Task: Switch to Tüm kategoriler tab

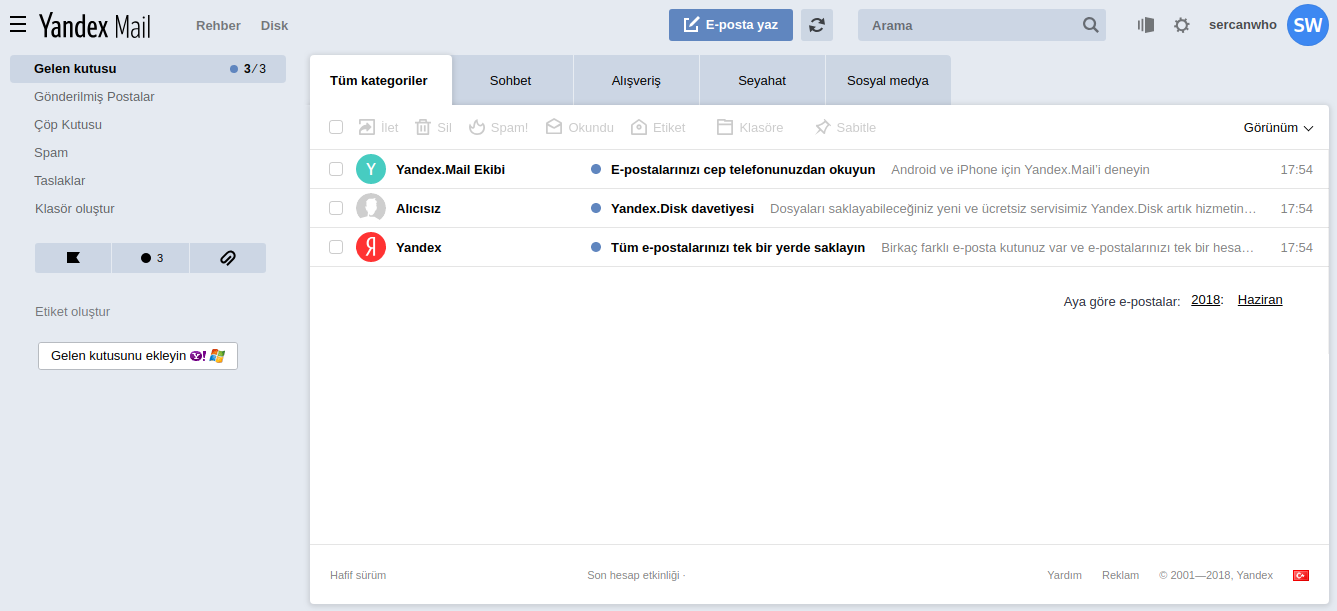Action: click(x=379, y=80)
